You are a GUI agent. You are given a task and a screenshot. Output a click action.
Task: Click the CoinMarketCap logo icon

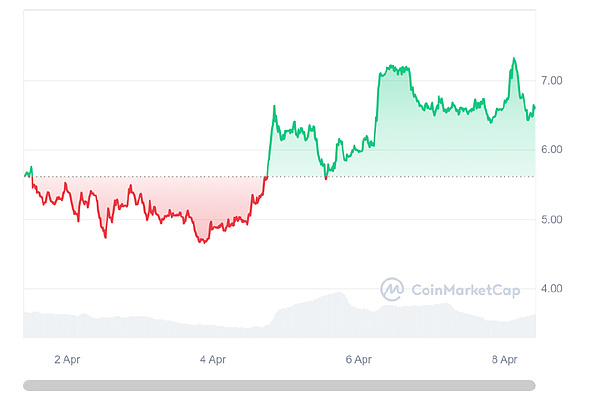click(x=392, y=289)
